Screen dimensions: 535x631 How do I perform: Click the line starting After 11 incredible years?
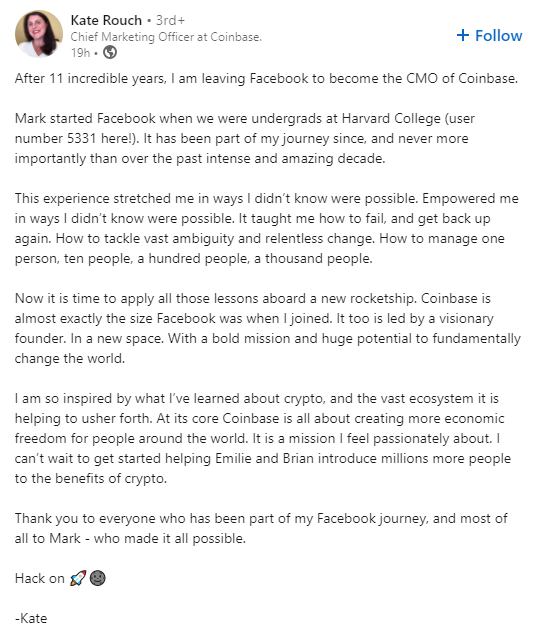pyautogui.click(x=266, y=78)
